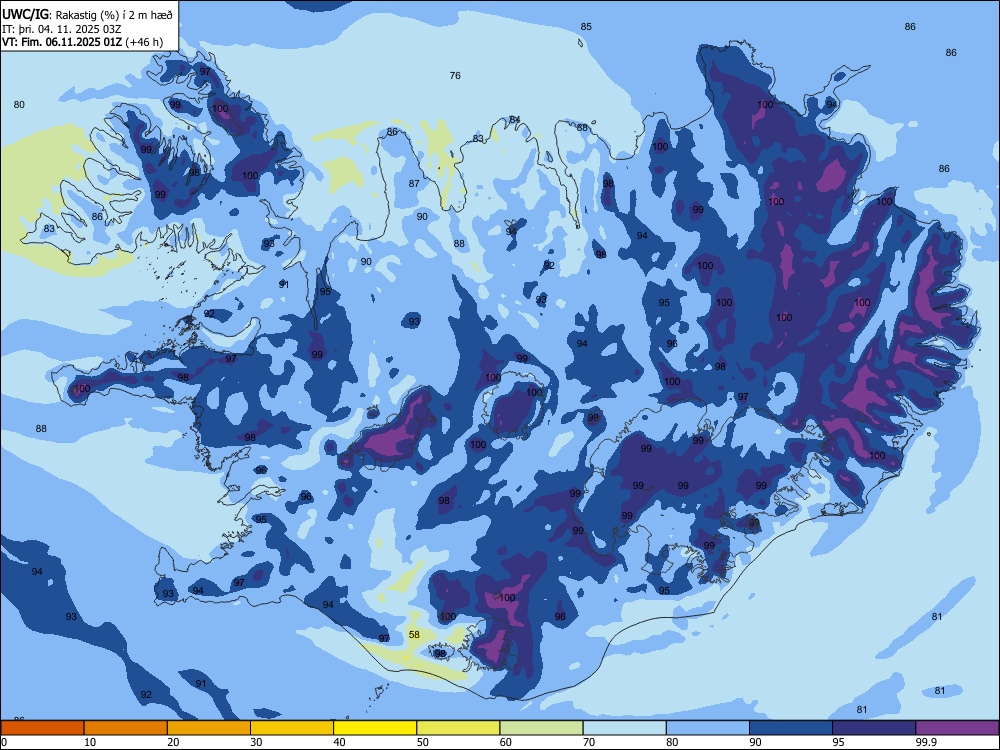Click the '30' legend scale label
1000x750 pixels.
click(256, 742)
